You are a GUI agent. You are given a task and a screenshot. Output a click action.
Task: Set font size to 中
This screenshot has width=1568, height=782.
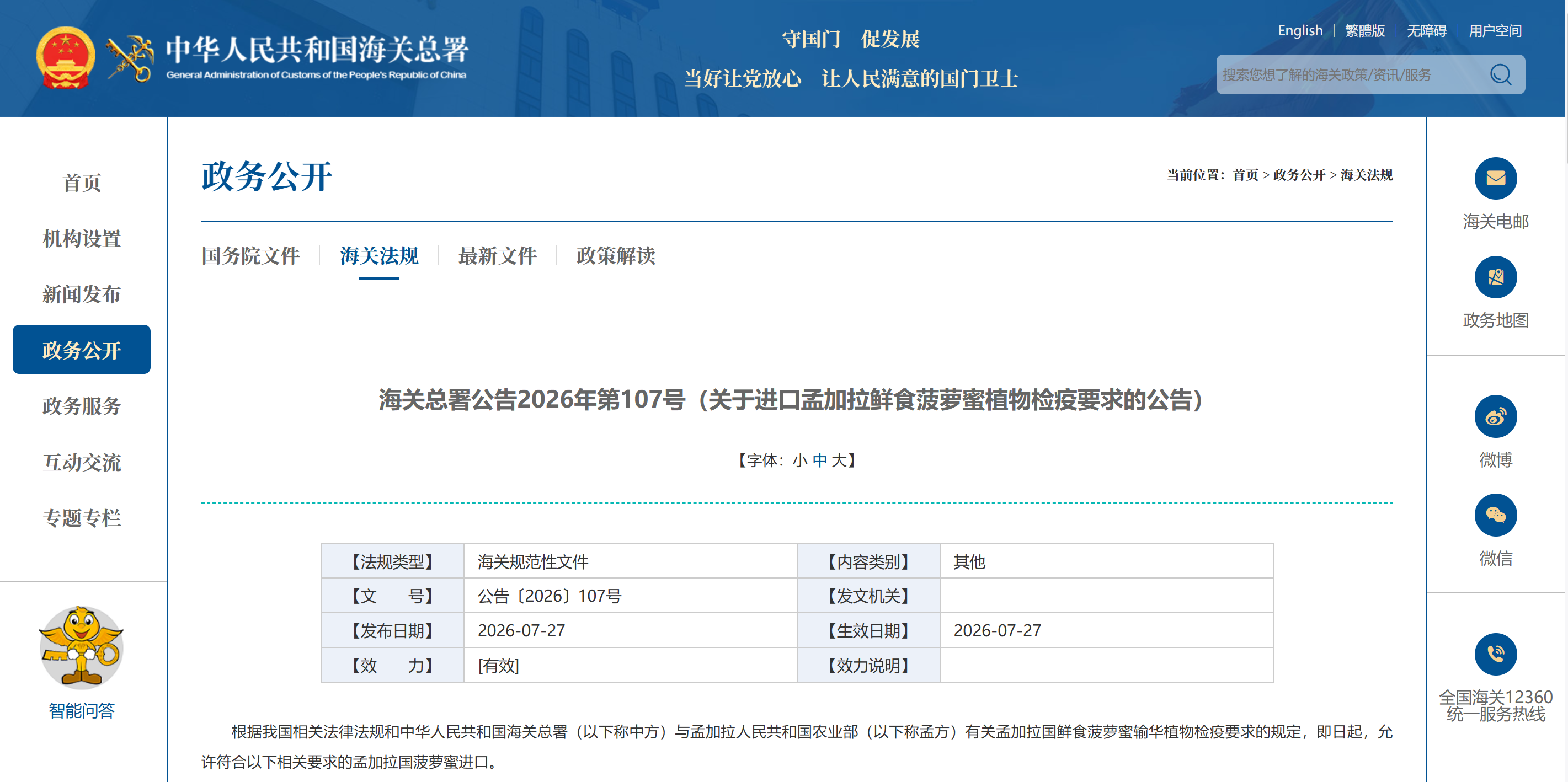[819, 460]
